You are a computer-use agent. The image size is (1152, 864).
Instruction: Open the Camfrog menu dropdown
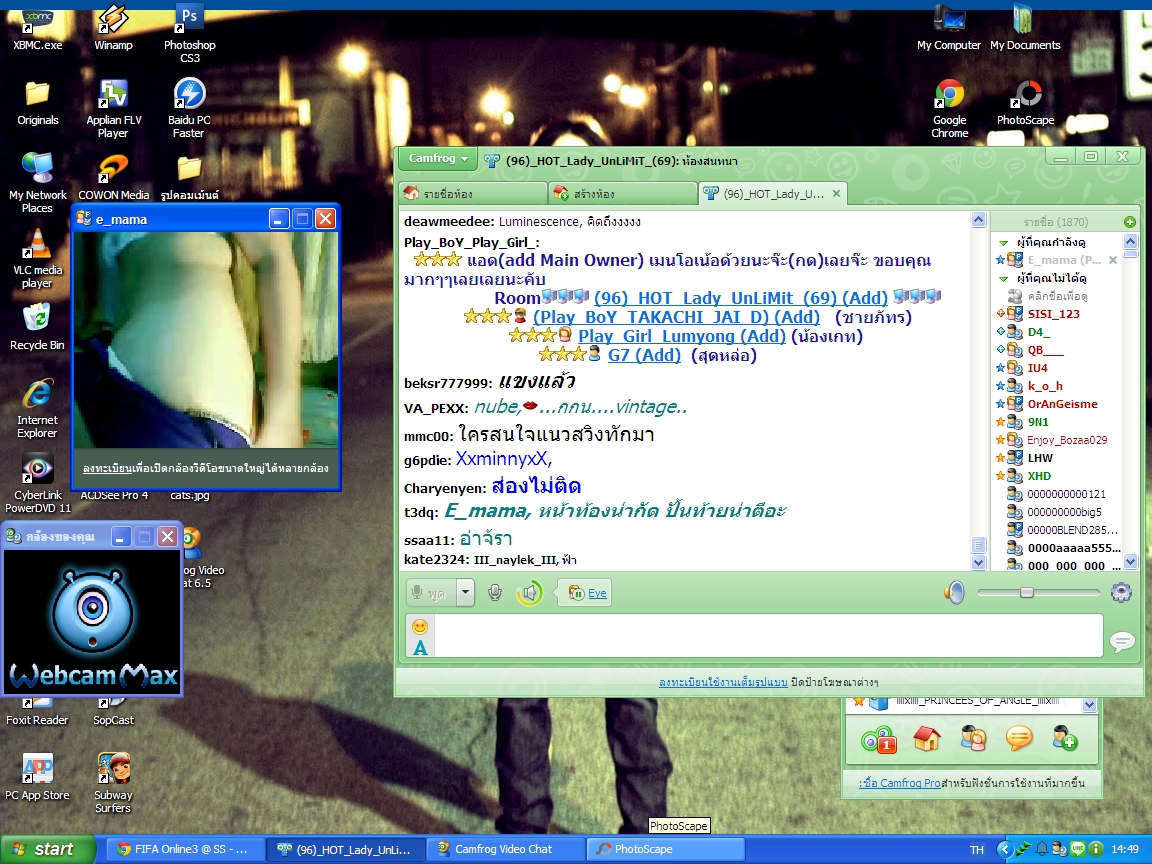click(438, 158)
